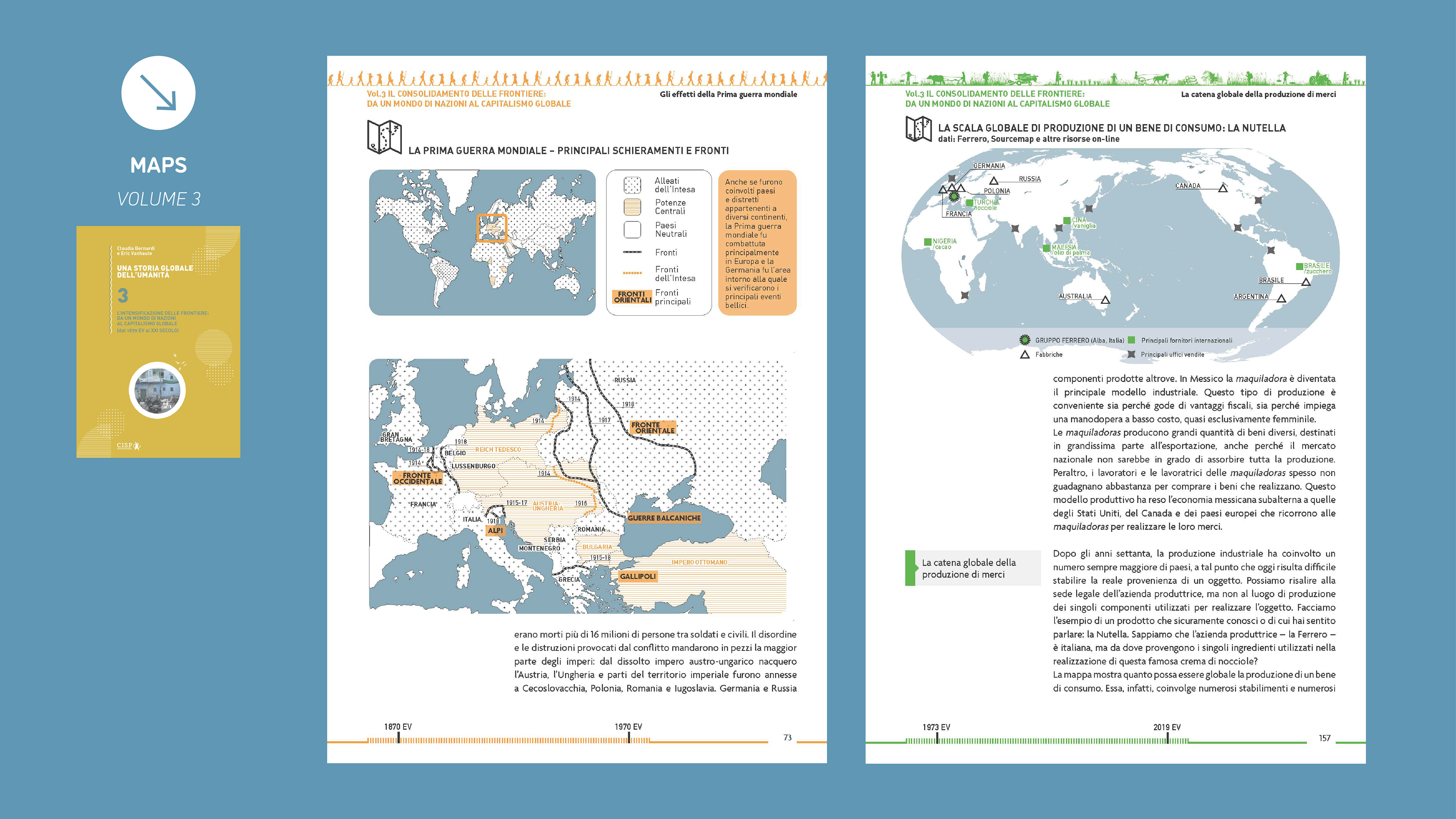
Task: Click the Nigeria cacao green square marker
Action: click(x=927, y=242)
